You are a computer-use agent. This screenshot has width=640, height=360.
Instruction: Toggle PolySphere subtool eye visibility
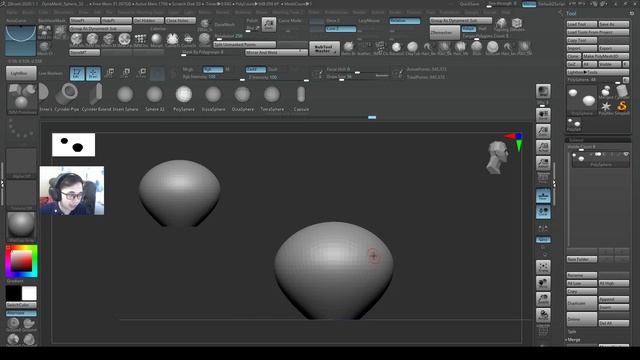626,154
